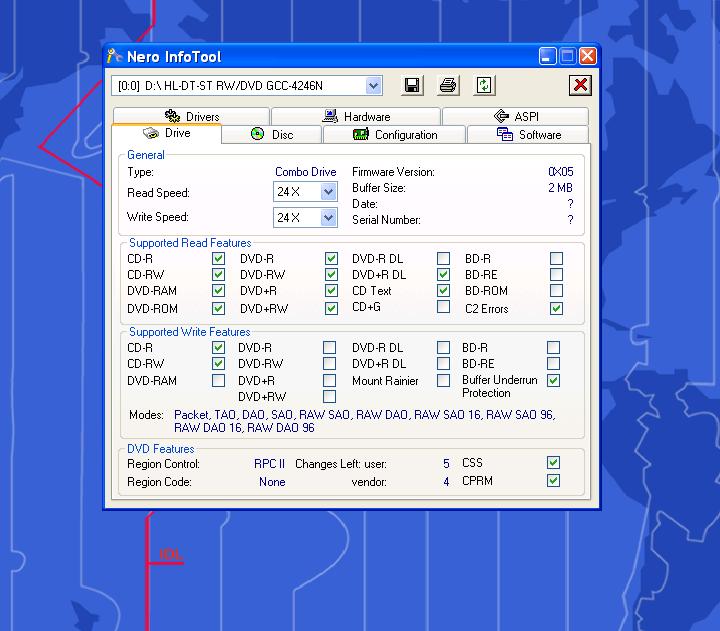The image size is (720, 631).
Task: Click the Print icon in toolbar
Action: click(448, 86)
